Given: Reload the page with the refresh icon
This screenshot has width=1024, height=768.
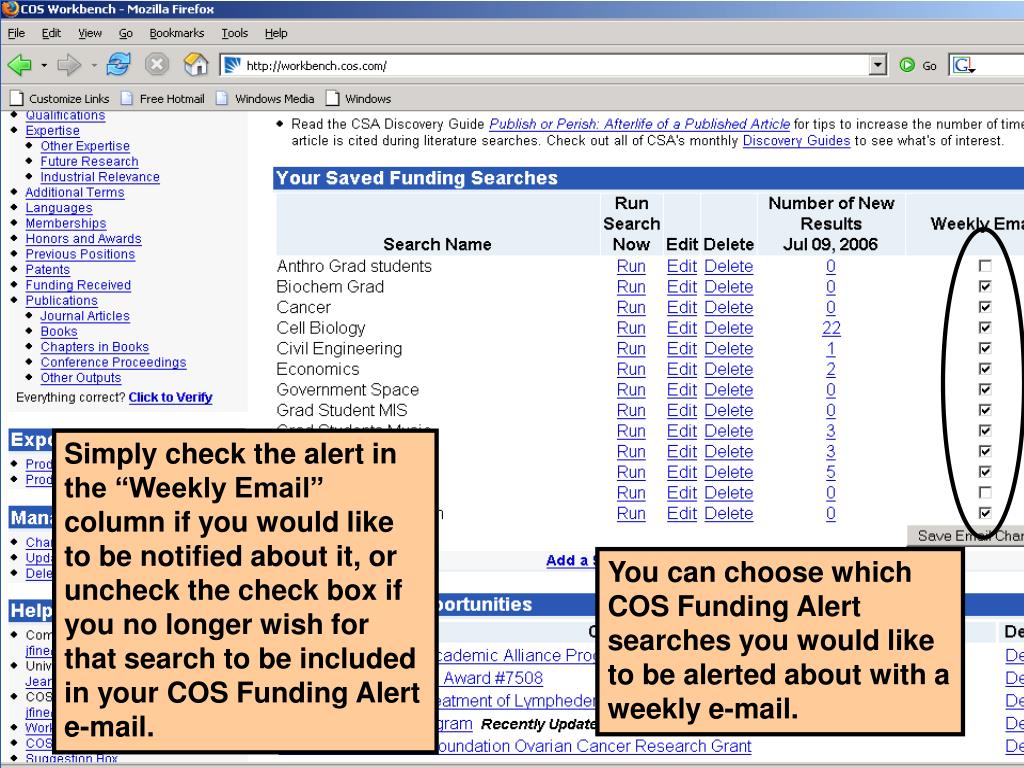Looking at the screenshot, I should (119, 65).
